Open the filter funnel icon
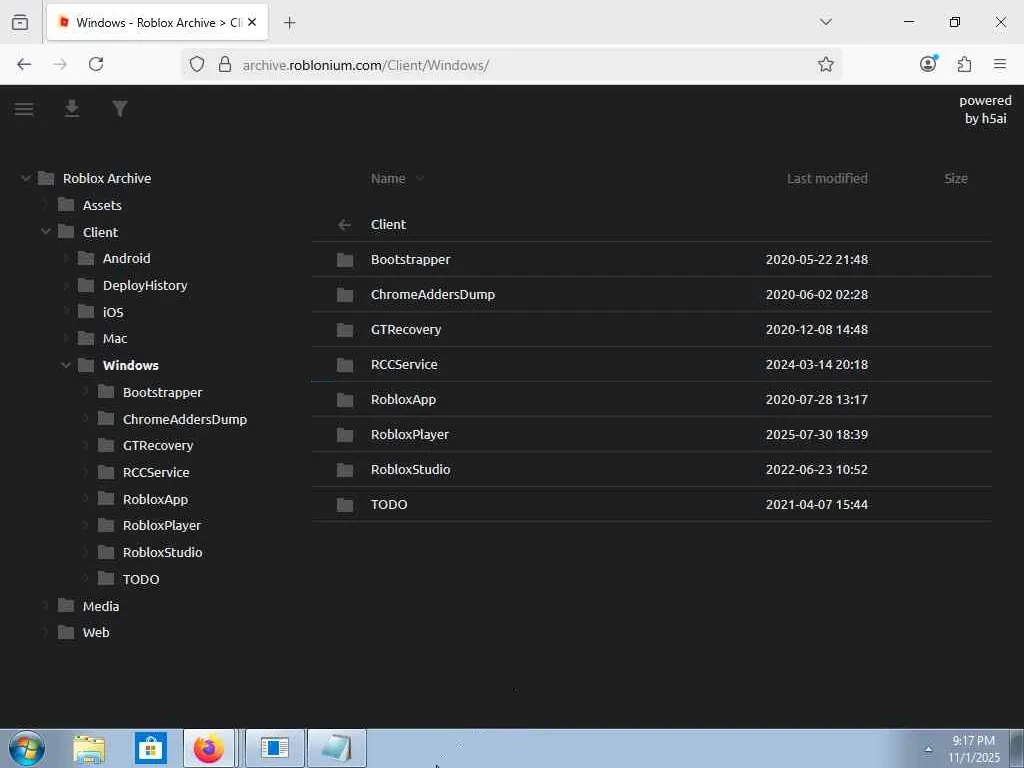The height and width of the screenshot is (768, 1024). pyautogui.click(x=120, y=108)
